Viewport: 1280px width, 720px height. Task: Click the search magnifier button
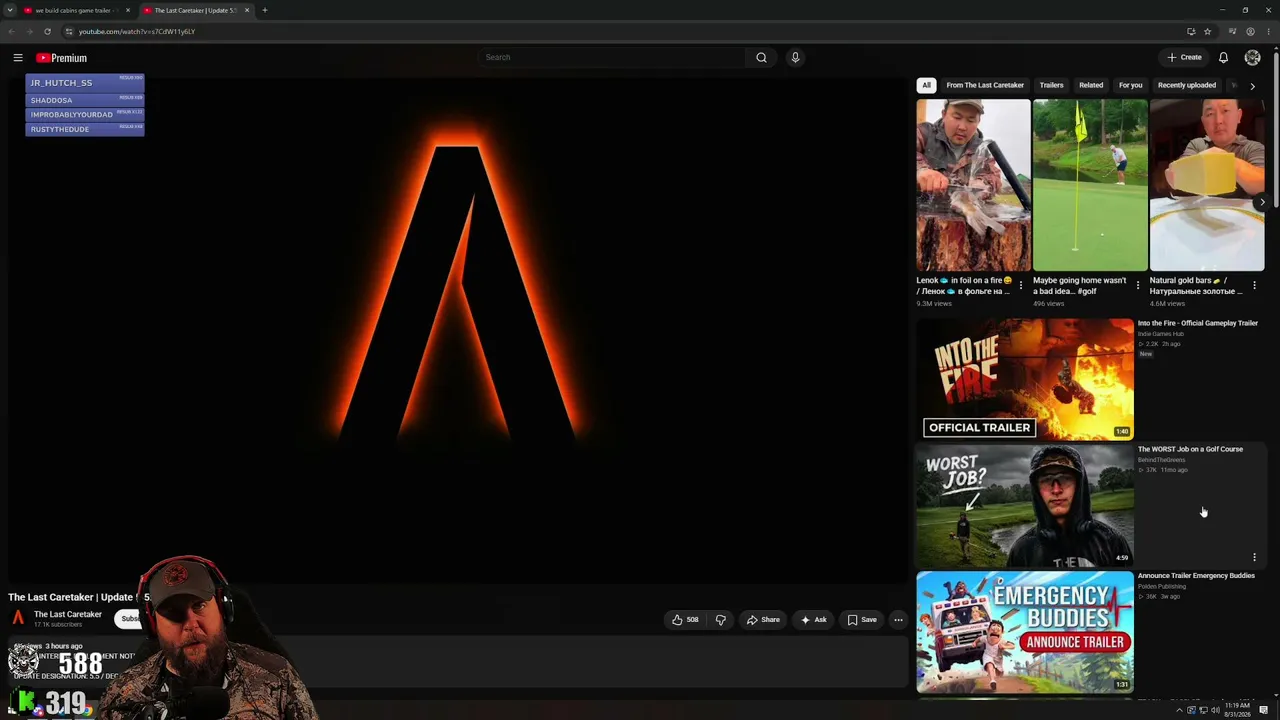(x=761, y=57)
